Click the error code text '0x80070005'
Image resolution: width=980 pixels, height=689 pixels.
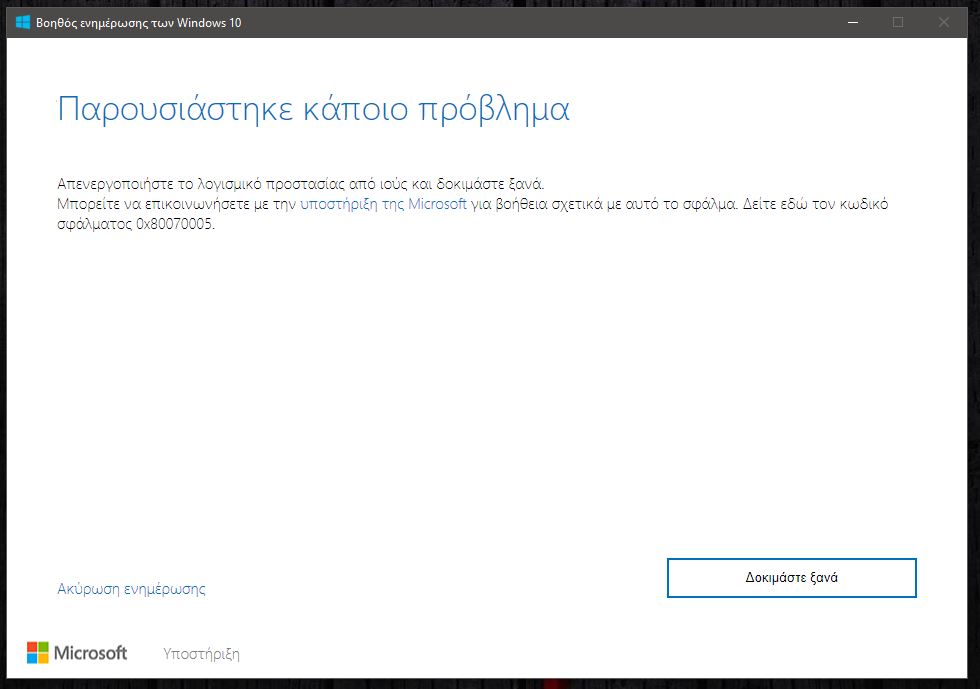click(x=175, y=224)
